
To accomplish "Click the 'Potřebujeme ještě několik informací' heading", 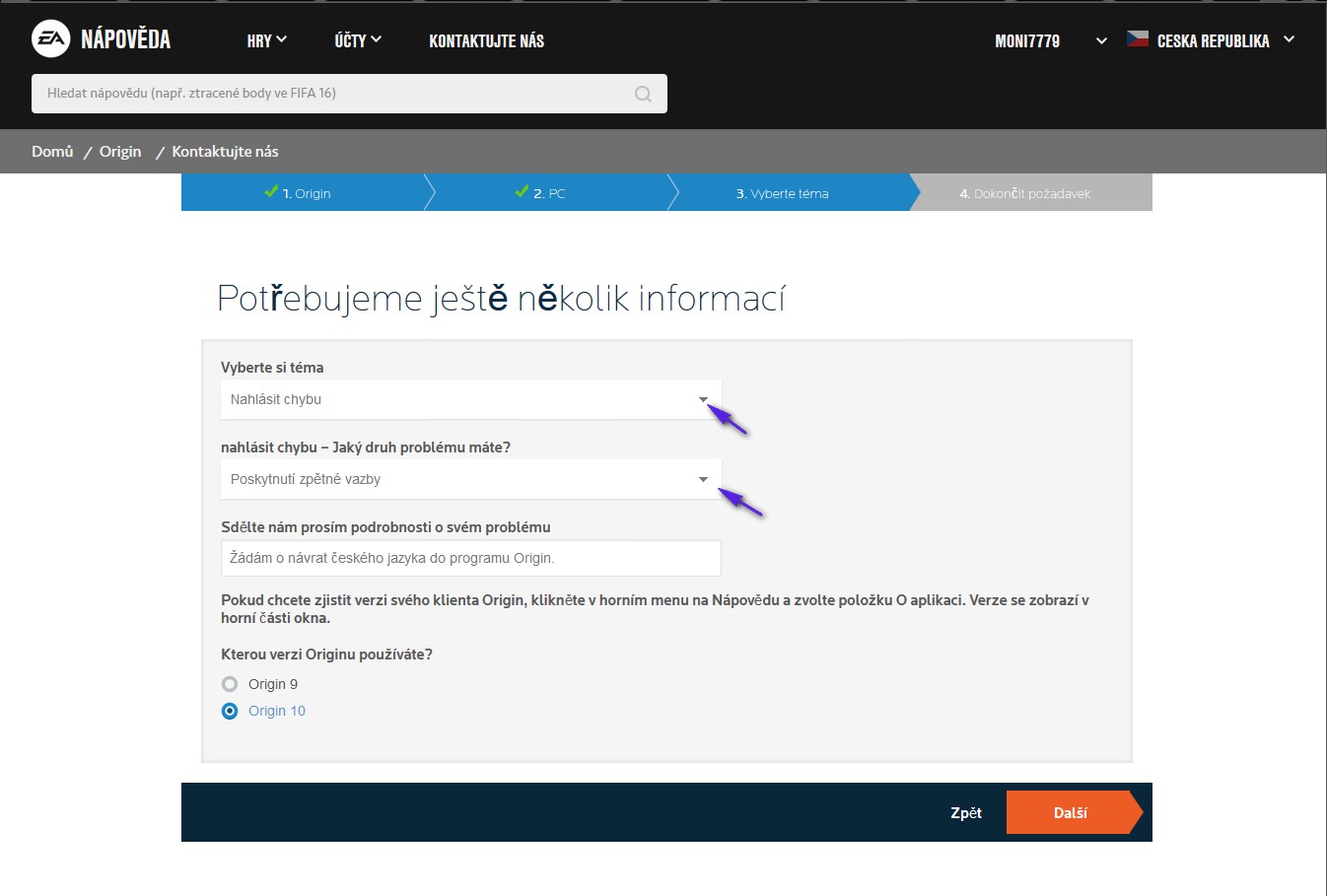I will pos(501,298).
